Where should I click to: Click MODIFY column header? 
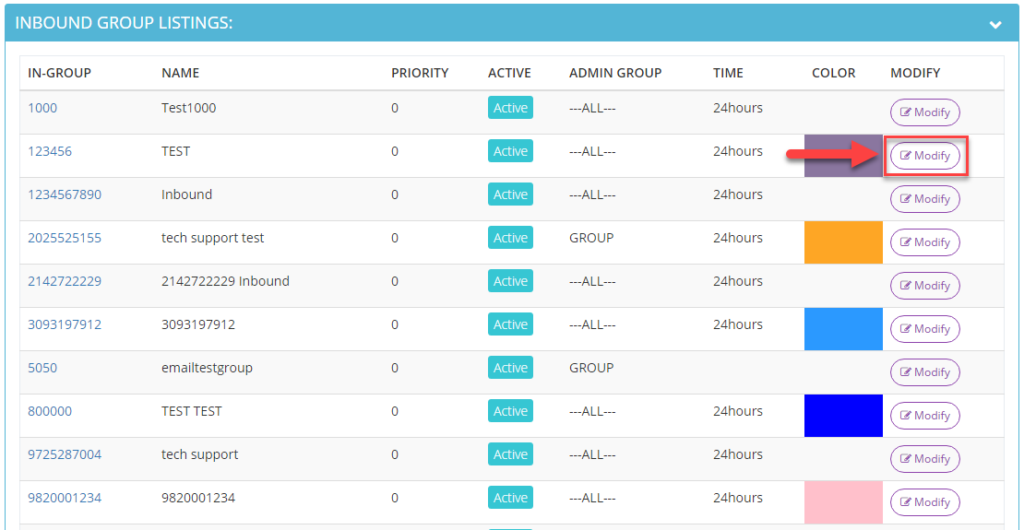pyautogui.click(x=915, y=73)
